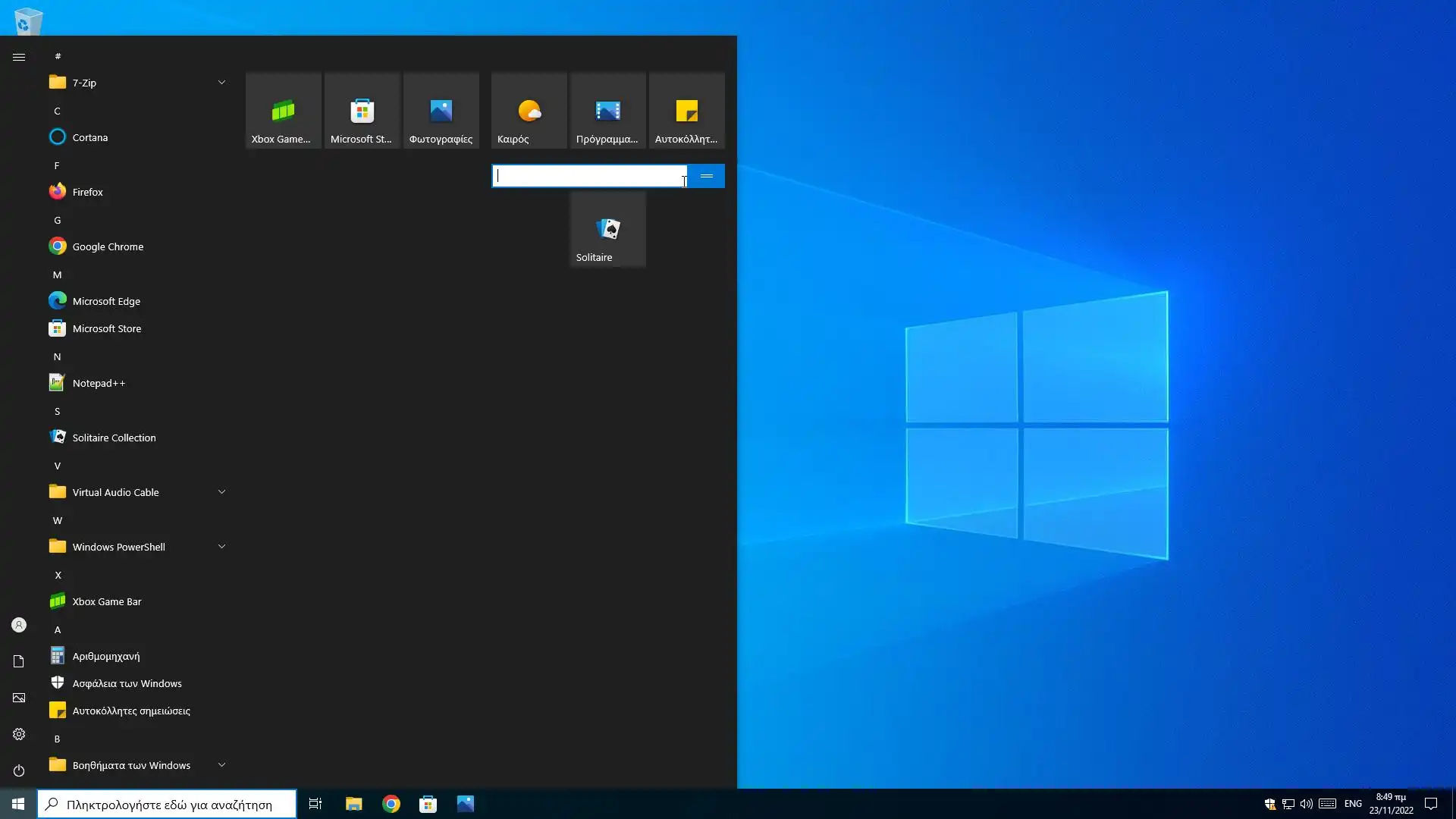
Task: Click the taskbar search box
Action: [x=168, y=804]
